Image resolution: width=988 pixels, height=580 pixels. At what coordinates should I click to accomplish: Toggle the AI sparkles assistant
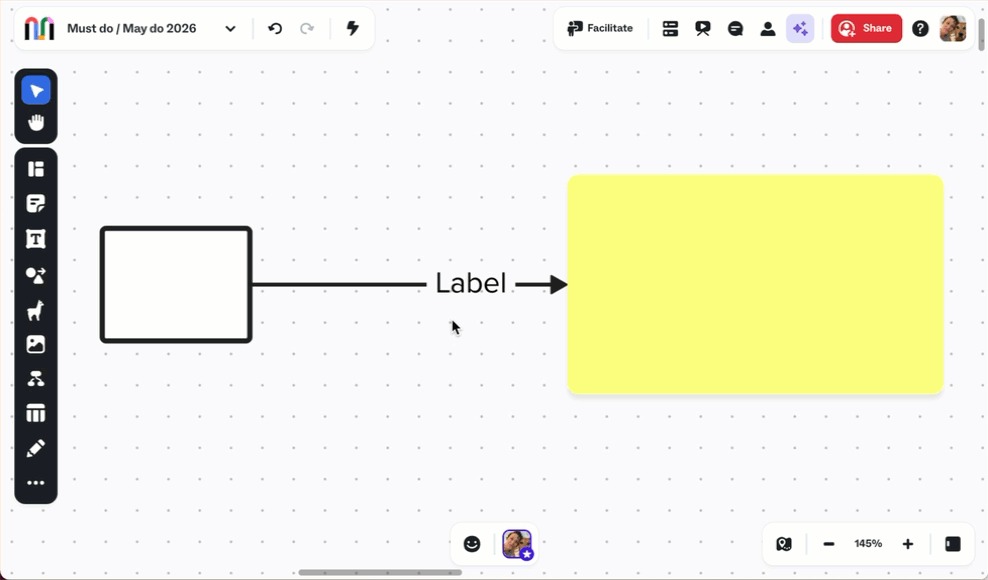tap(800, 28)
